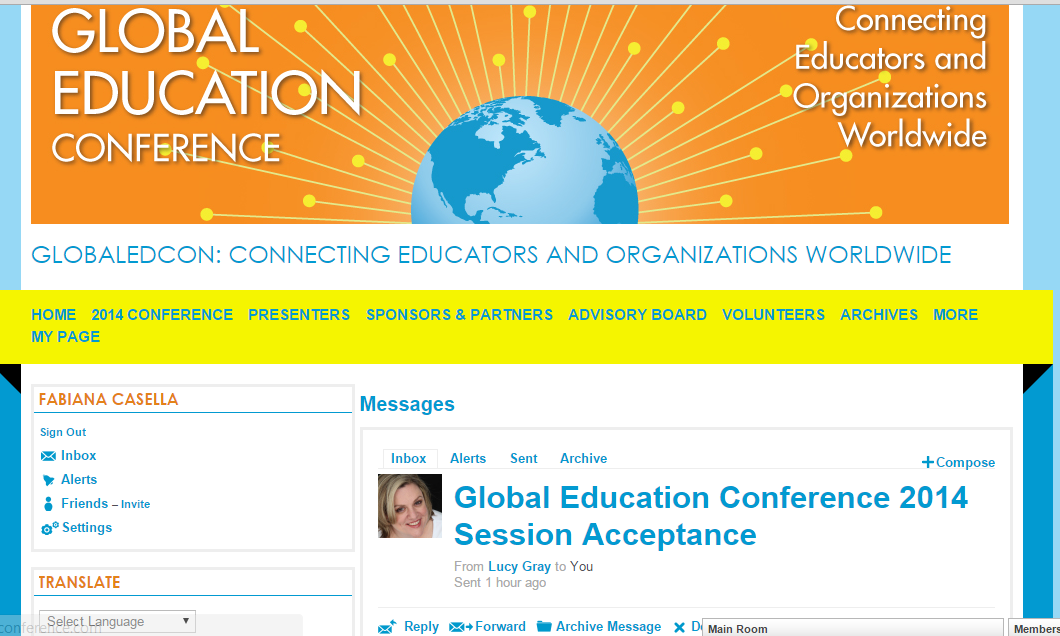Go to MY PAGE
Image resolution: width=1060 pixels, height=636 pixels.
[66, 337]
